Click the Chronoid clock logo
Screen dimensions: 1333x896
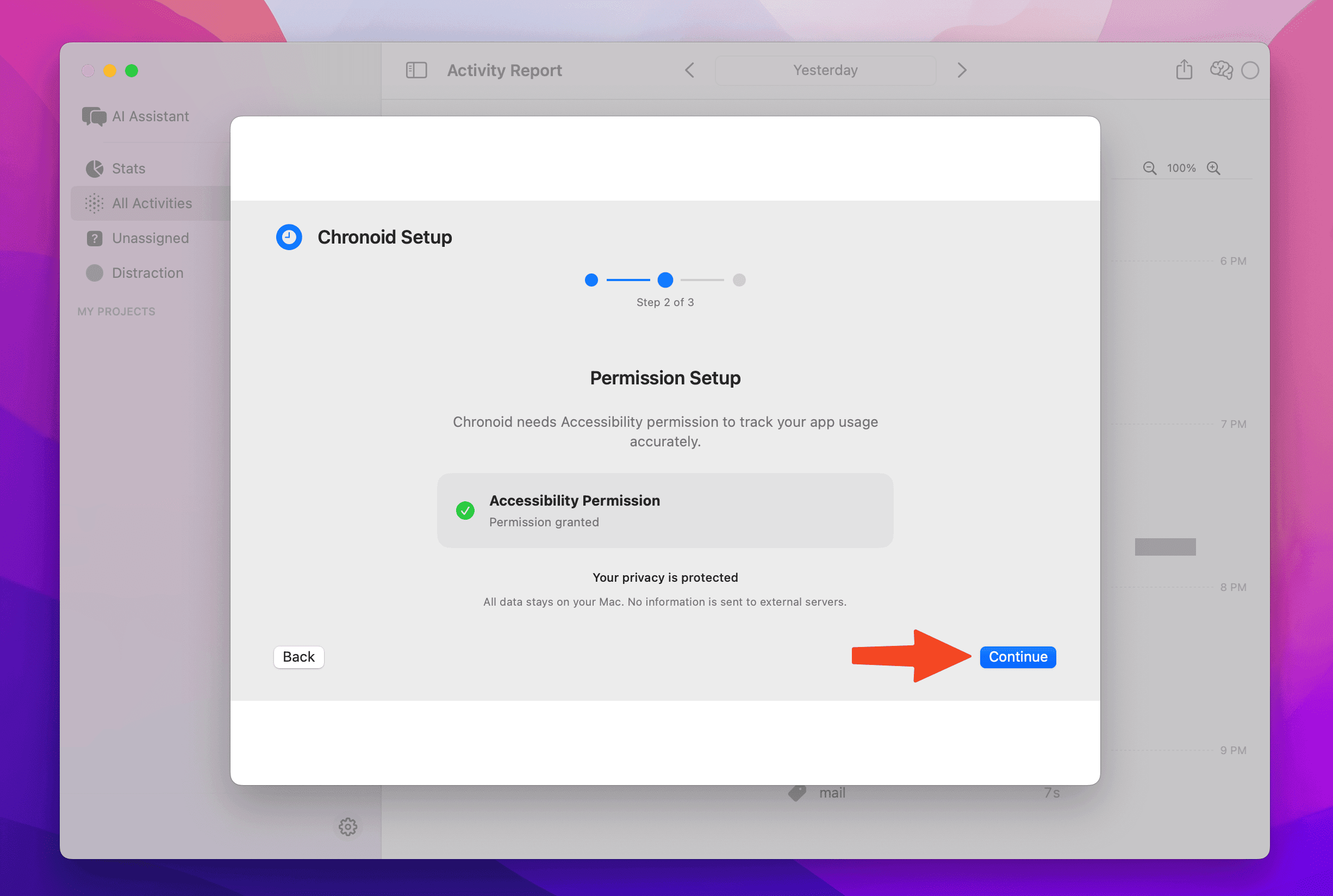coord(289,237)
